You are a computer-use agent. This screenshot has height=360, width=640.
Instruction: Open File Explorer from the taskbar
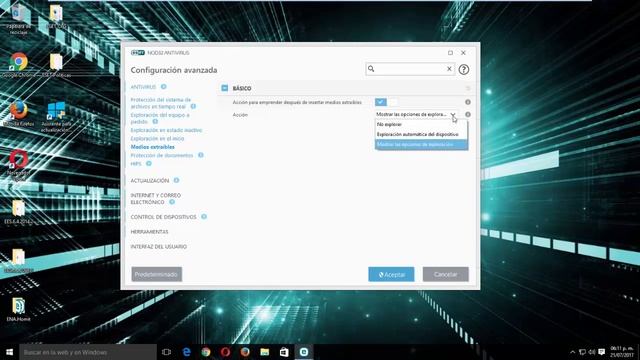click(264, 352)
